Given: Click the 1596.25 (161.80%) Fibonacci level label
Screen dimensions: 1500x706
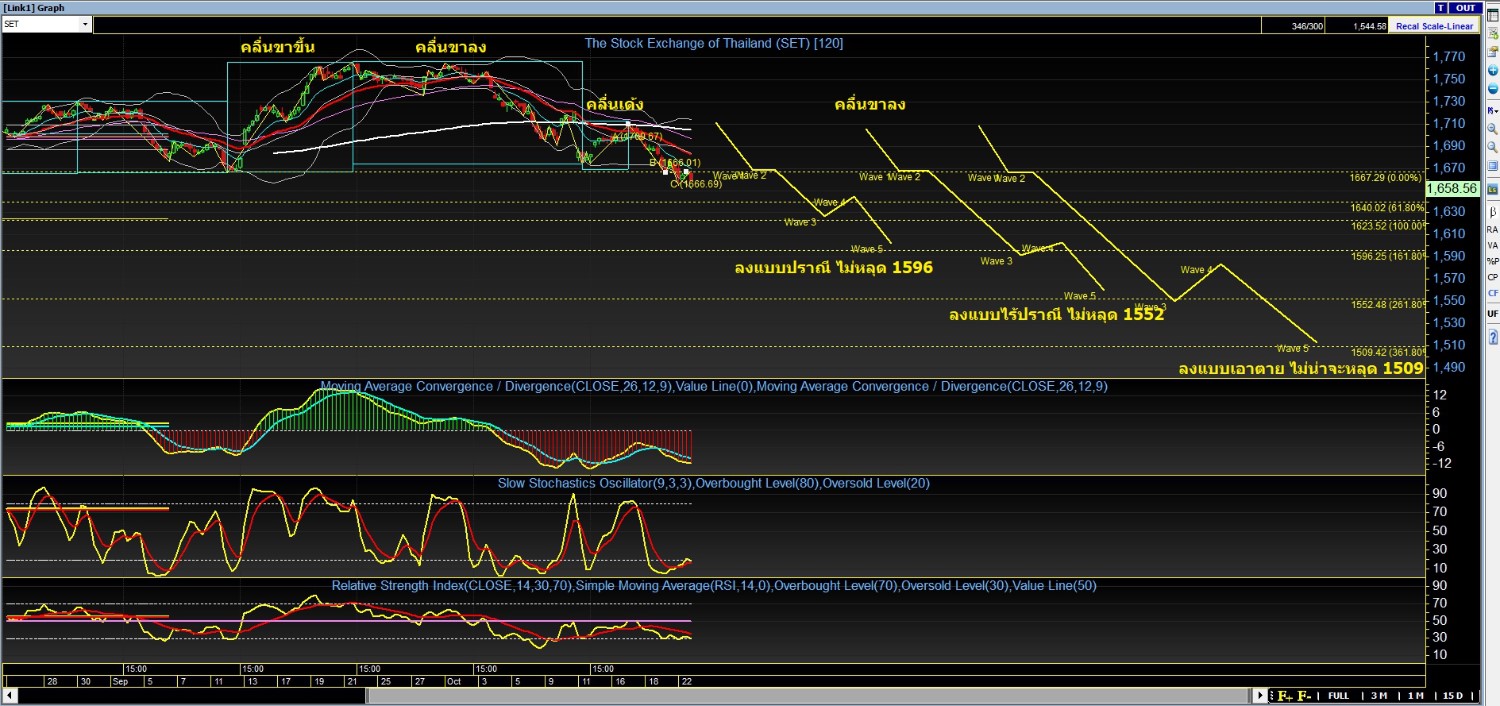Looking at the screenshot, I should [x=1386, y=256].
